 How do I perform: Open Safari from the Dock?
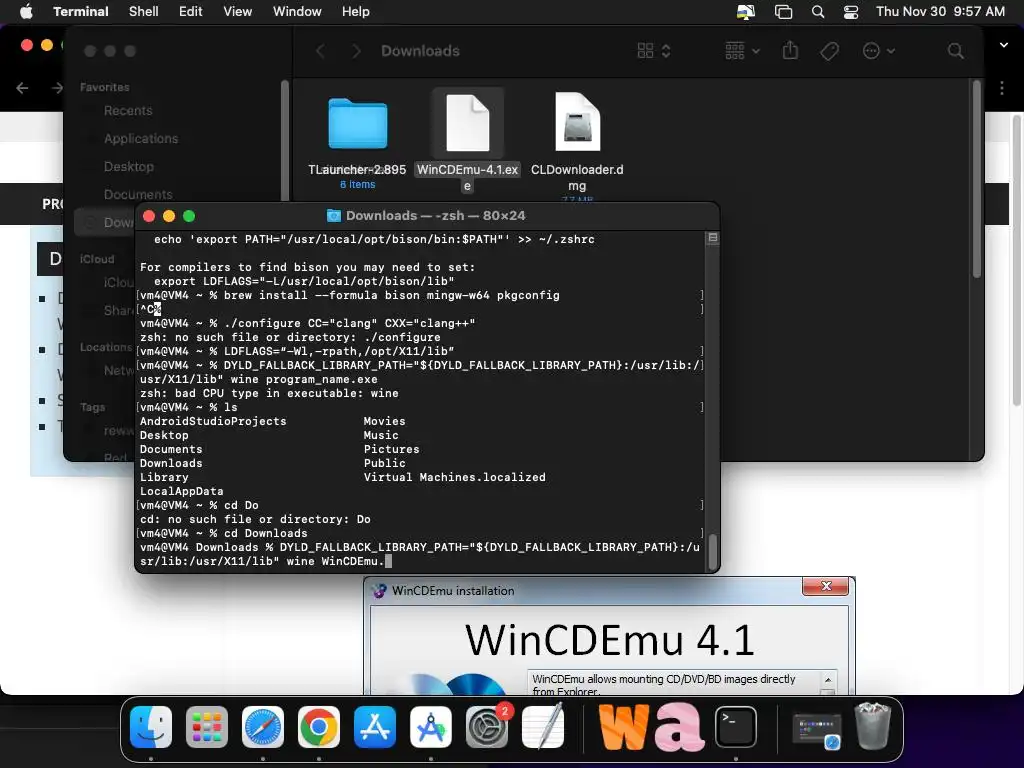coord(263,727)
